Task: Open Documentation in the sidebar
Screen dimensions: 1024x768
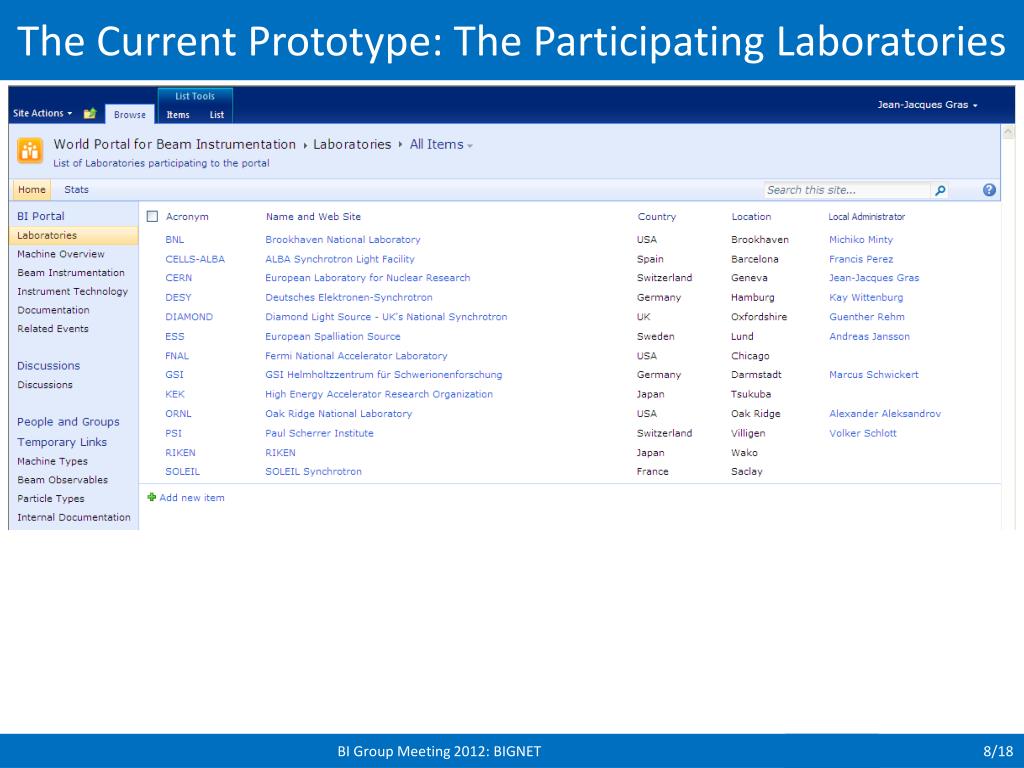Action: pyautogui.click(x=53, y=310)
